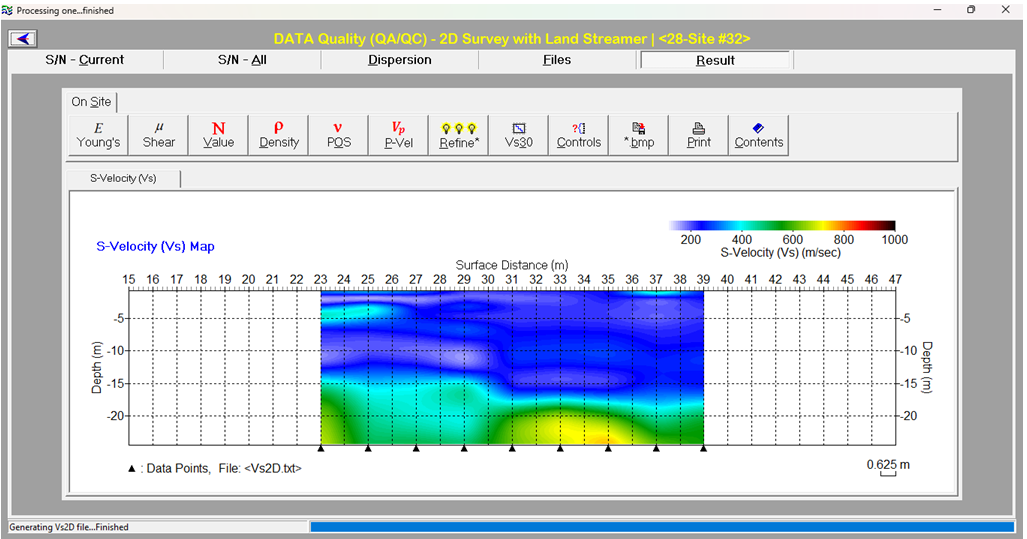1027x539 pixels.
Task: Switch to S/N - Current tab
Action: point(85,60)
